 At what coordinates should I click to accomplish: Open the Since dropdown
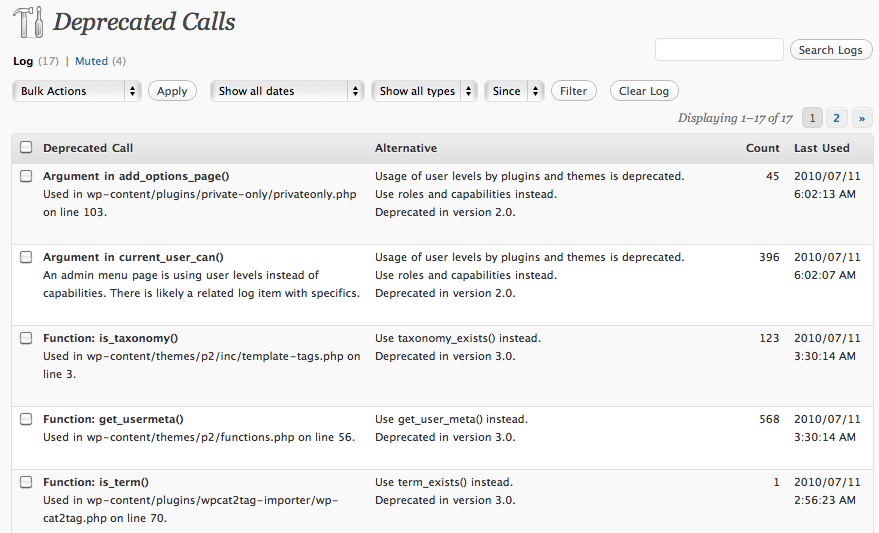[x=514, y=91]
